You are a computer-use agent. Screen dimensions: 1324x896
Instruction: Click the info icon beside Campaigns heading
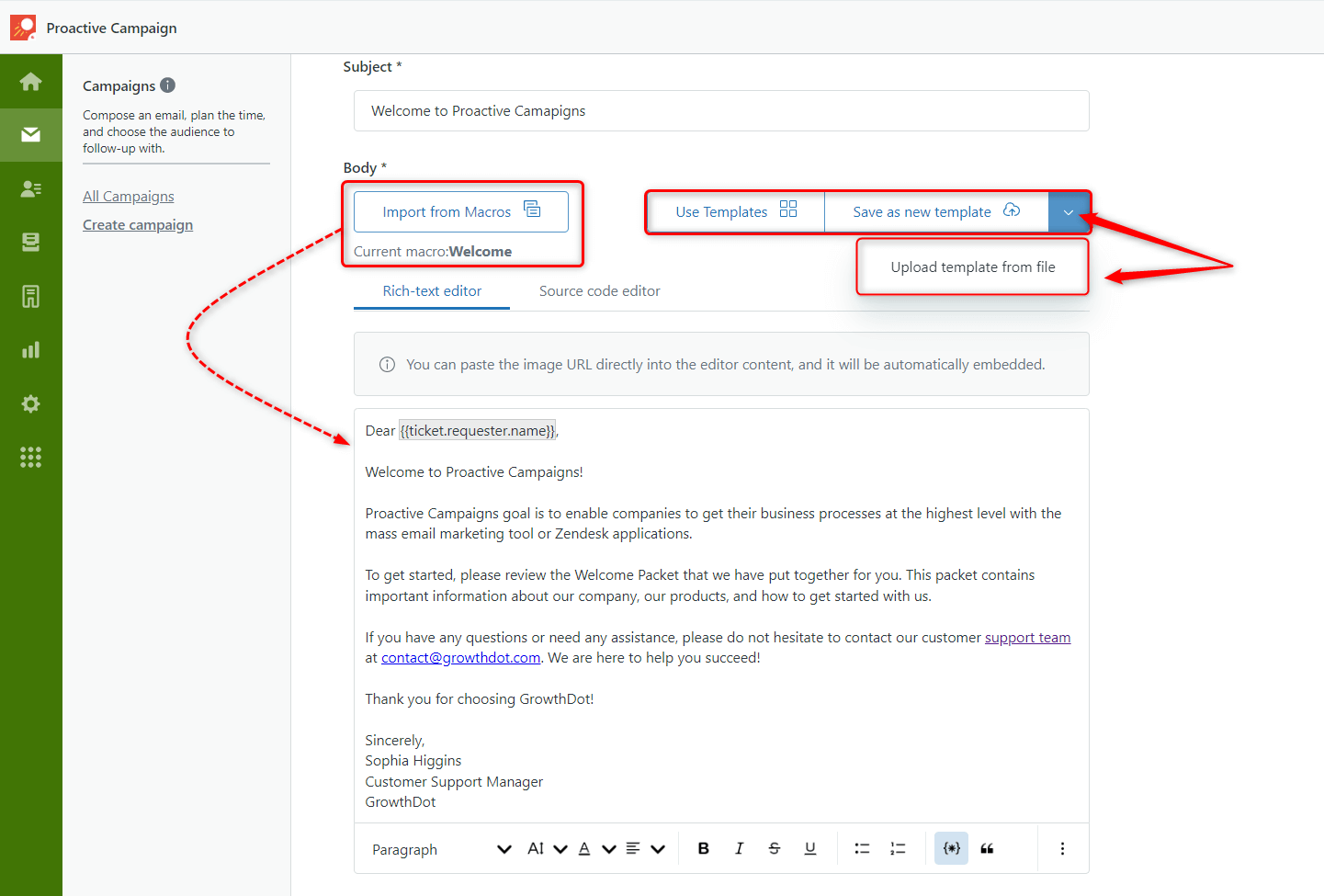pos(167,85)
